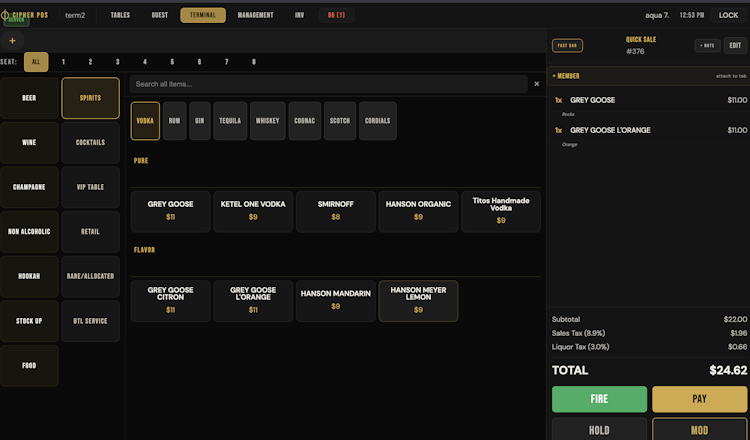Choose seat 5
750x440 pixels.
[x=172, y=62]
